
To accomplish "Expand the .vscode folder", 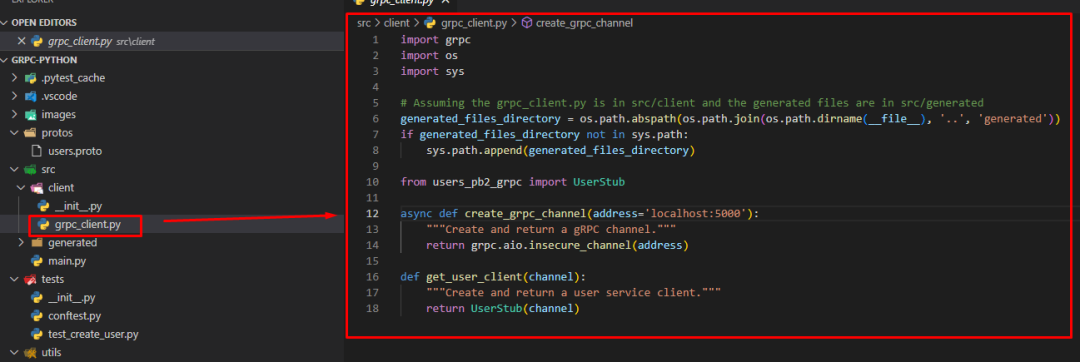I will click(15, 96).
